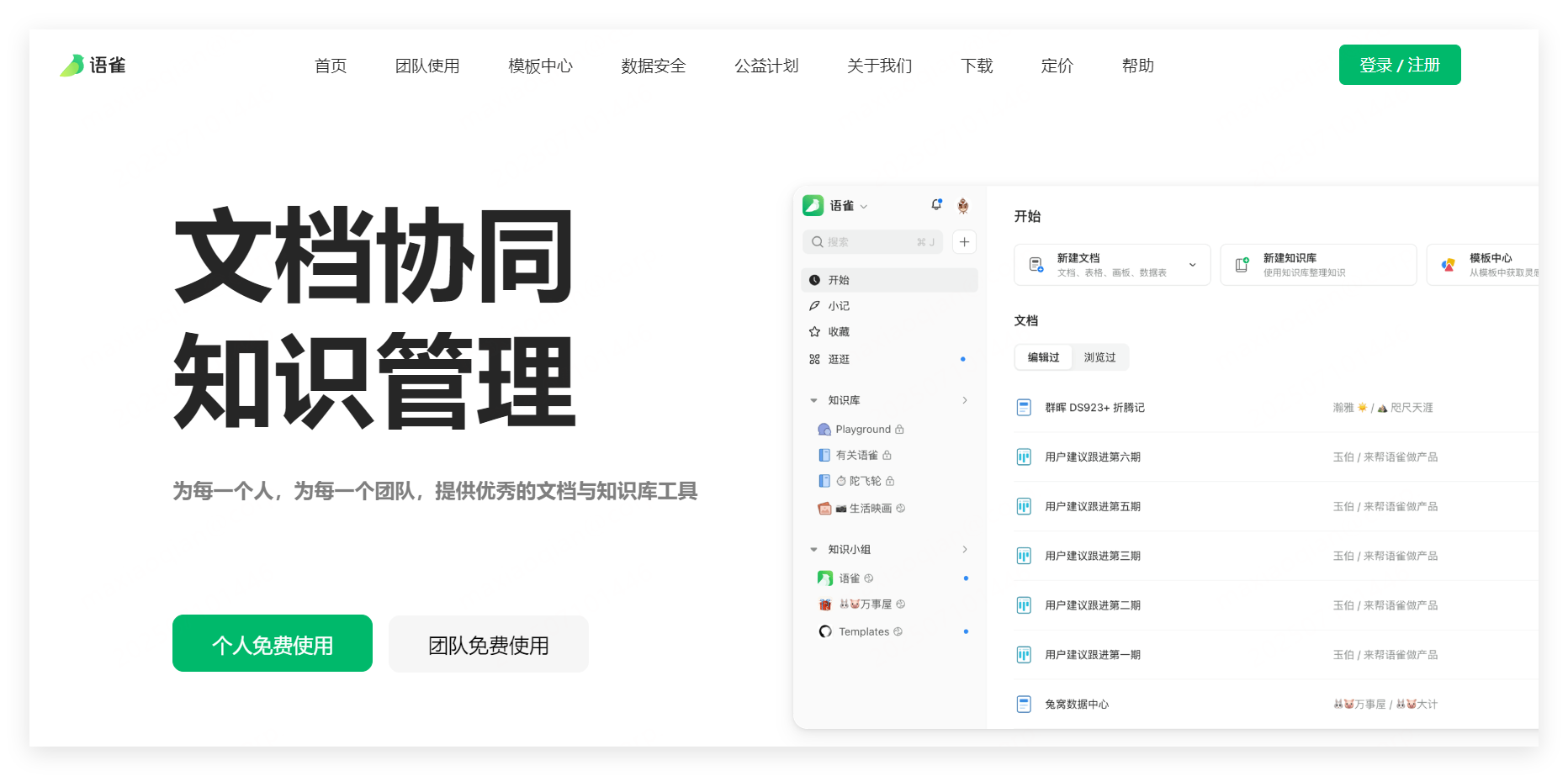
Task: Collapse the 知识库 section triangle
Action: (x=813, y=400)
